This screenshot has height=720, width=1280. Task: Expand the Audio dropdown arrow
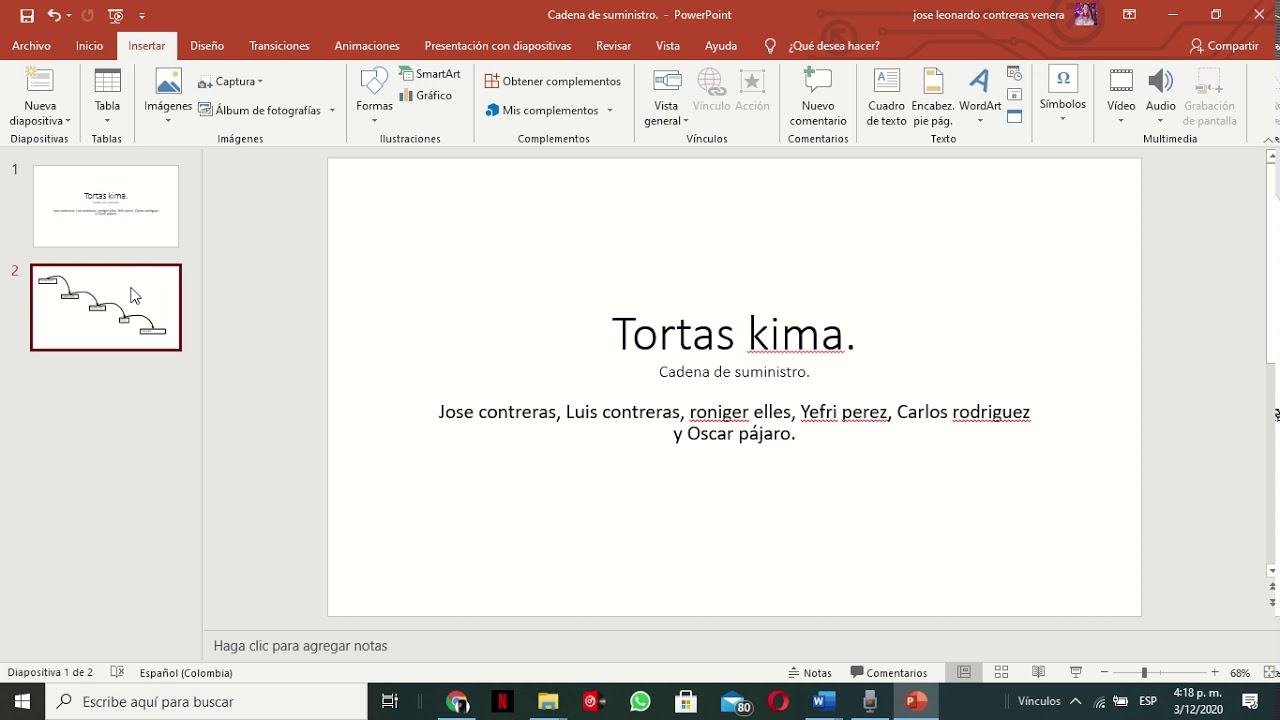[1160, 121]
